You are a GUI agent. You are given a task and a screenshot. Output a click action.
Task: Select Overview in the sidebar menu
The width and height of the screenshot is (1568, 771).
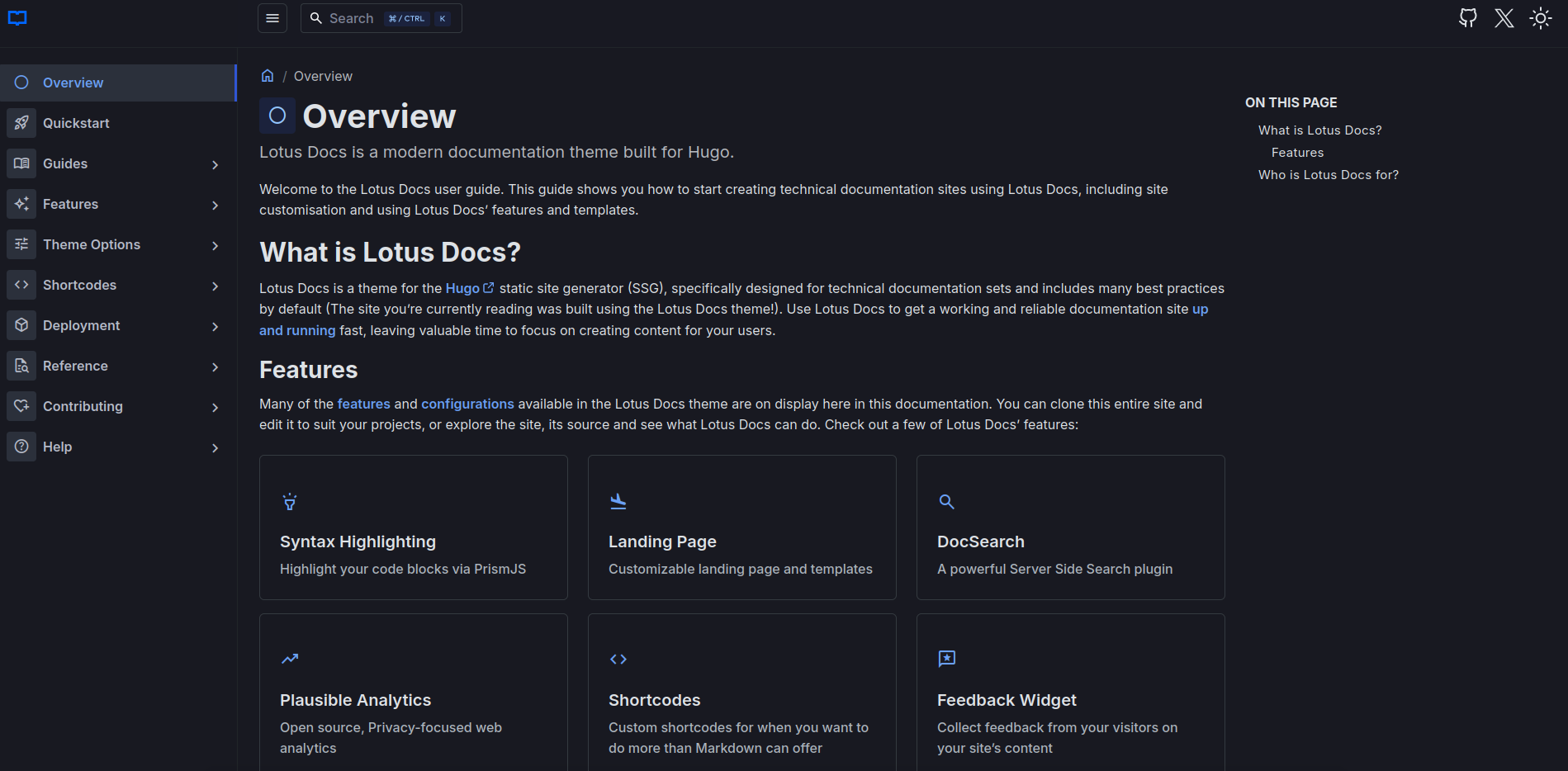tap(73, 83)
